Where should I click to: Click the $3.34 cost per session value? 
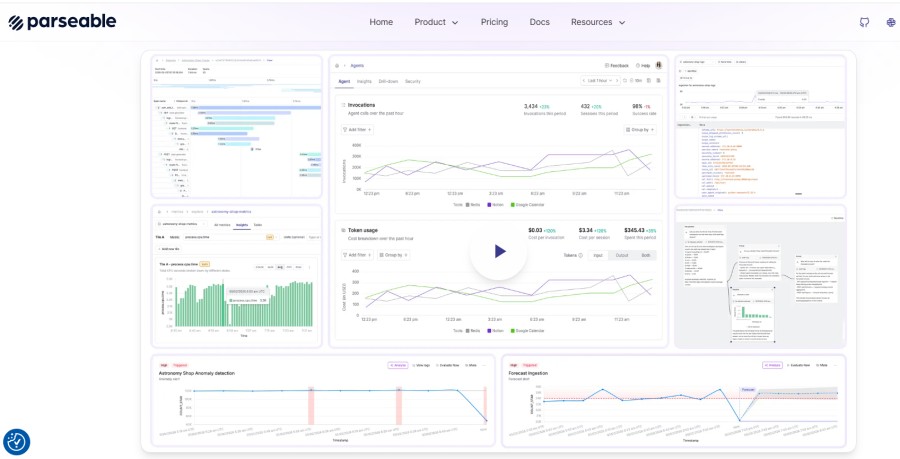[583, 230]
